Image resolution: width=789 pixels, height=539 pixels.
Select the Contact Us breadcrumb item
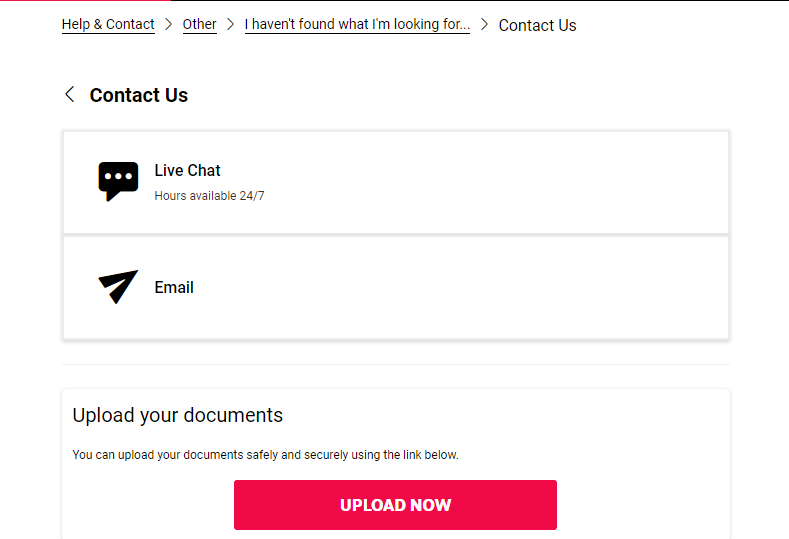(x=537, y=25)
